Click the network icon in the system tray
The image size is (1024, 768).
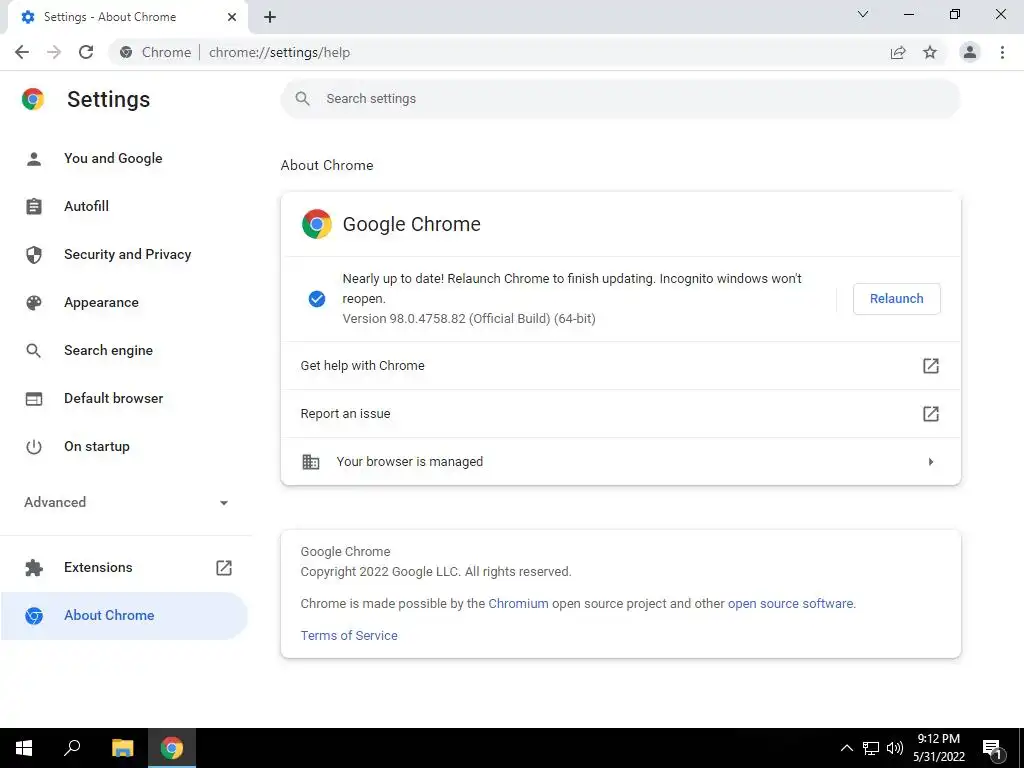pyautogui.click(x=871, y=748)
